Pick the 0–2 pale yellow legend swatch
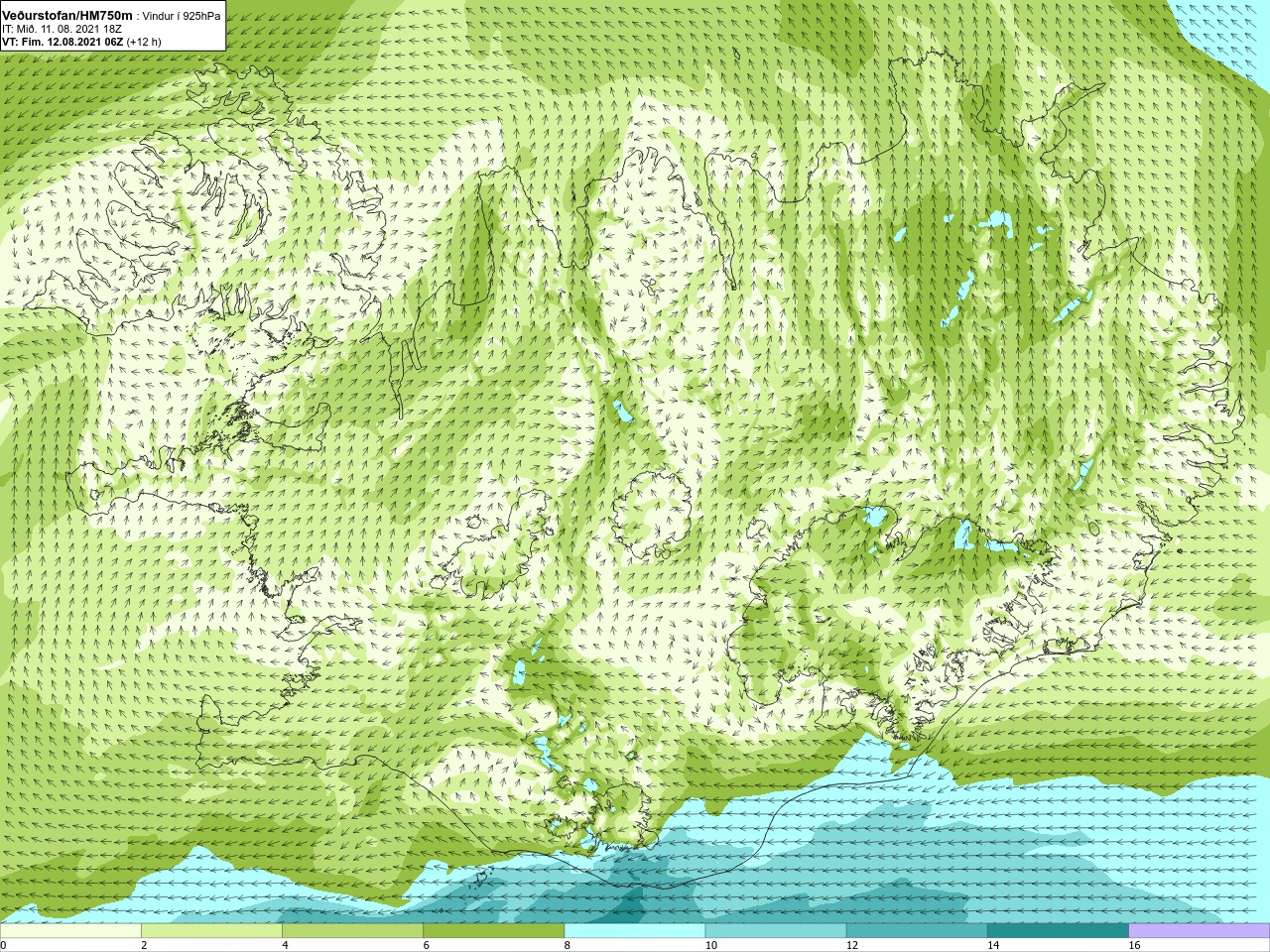Image resolution: width=1270 pixels, height=952 pixels. [70, 931]
